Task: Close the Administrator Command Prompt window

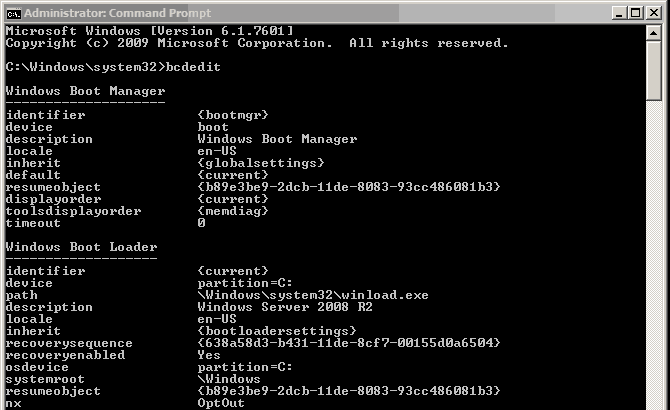Action: coord(654,13)
